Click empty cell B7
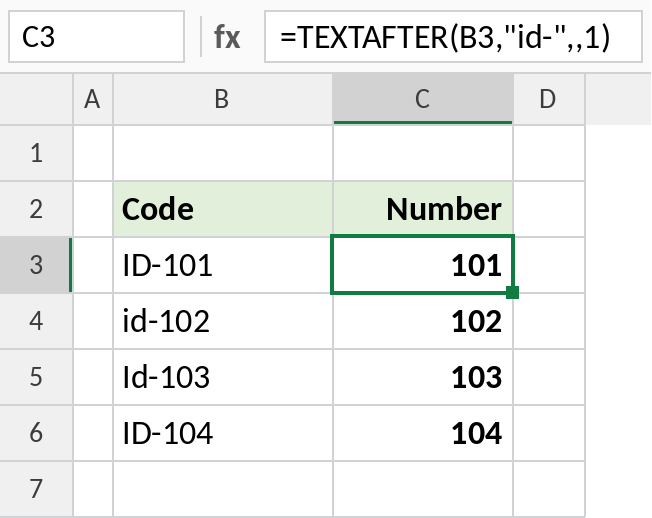652x518 pixels. 223,489
